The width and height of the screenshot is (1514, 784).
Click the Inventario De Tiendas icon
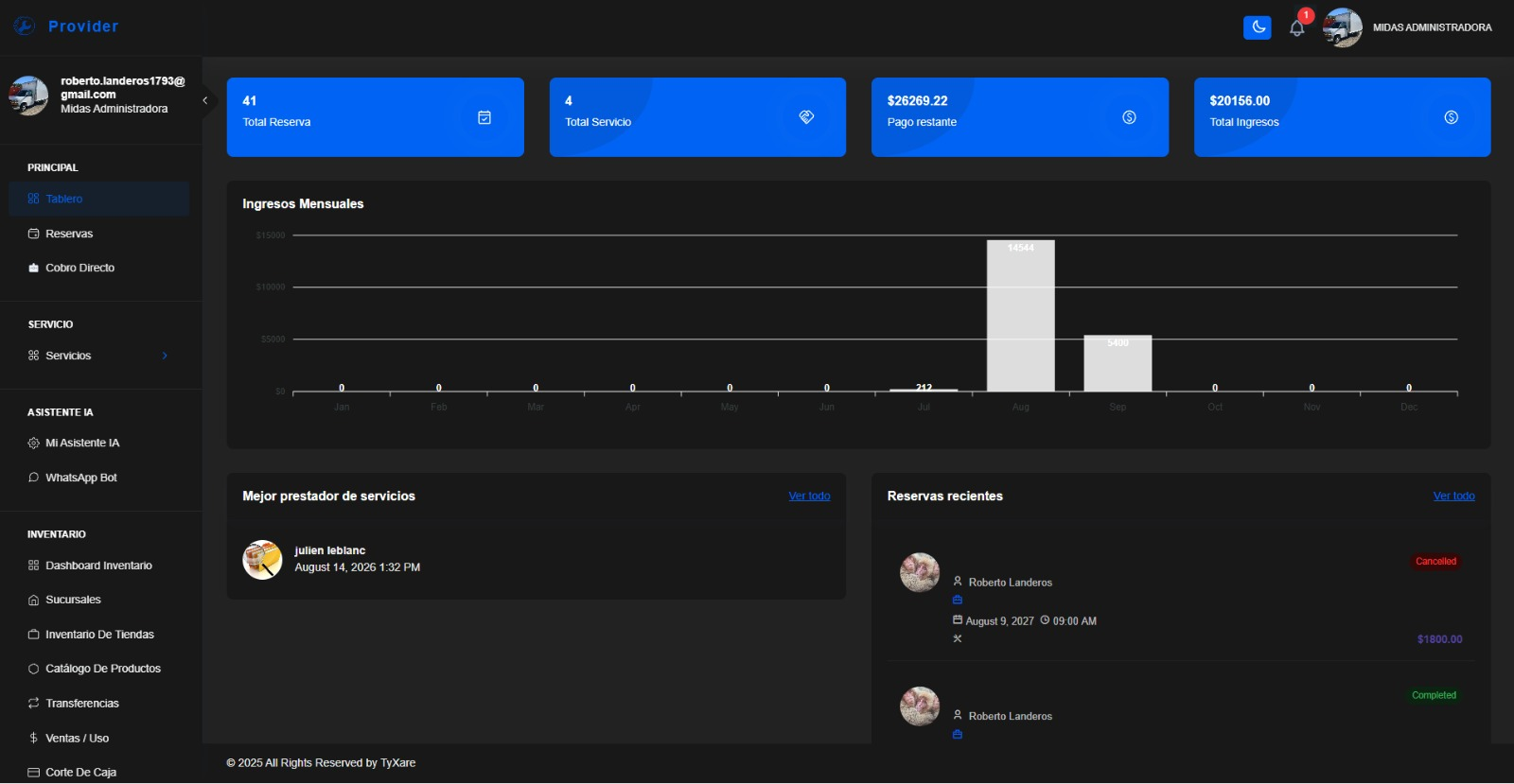pos(33,635)
